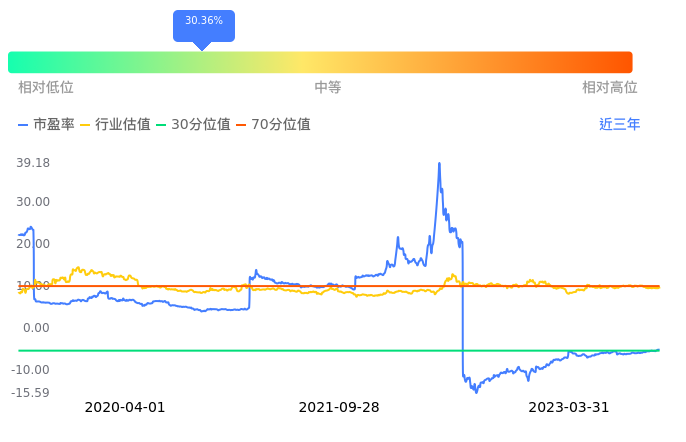Select the 相对低位 label under the bar
Screen dimensions: 686x442
(x=46, y=88)
